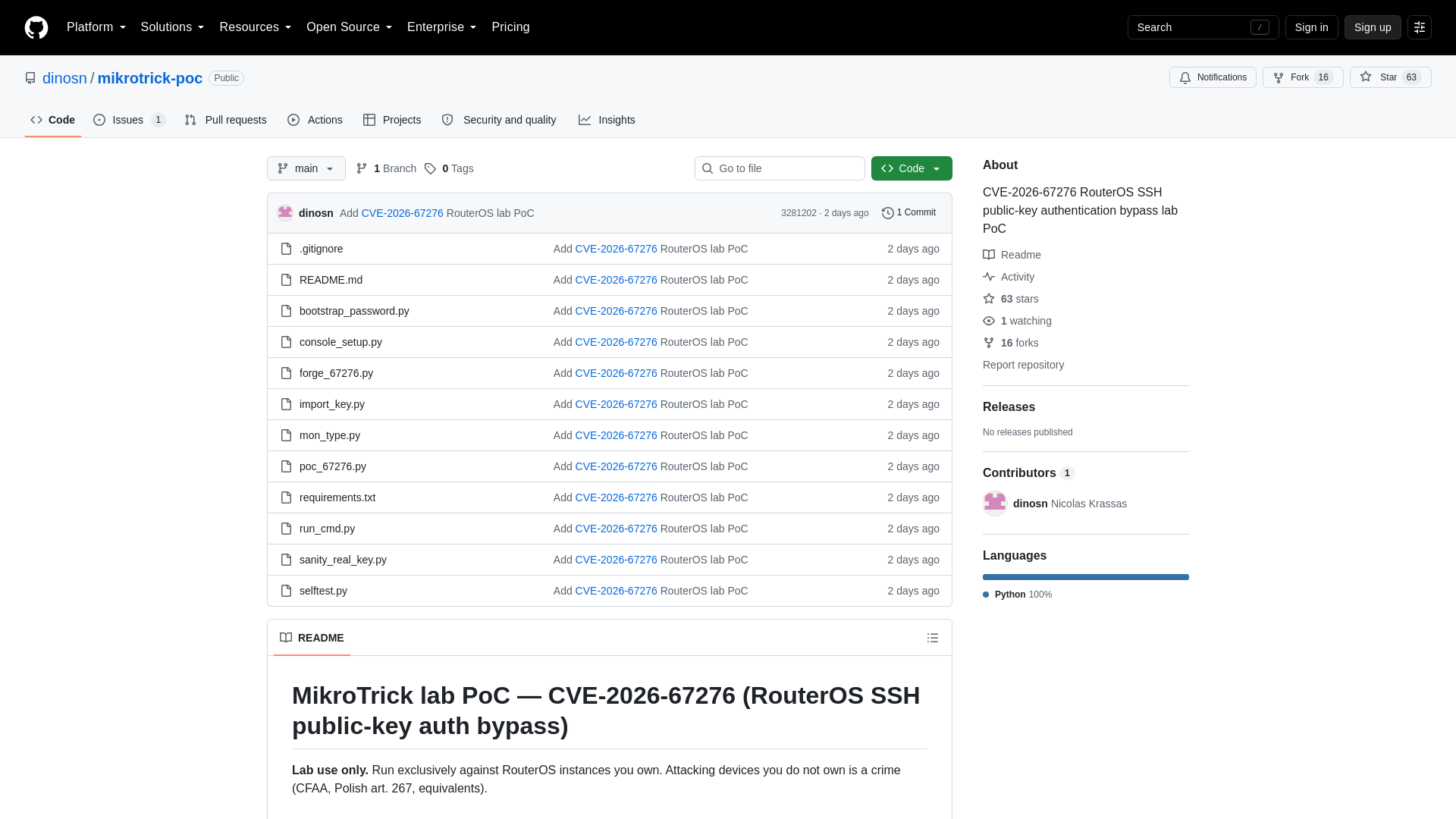This screenshot has height=819, width=1456.
Task: Open the Pricing page
Action: pyautogui.click(x=510, y=27)
